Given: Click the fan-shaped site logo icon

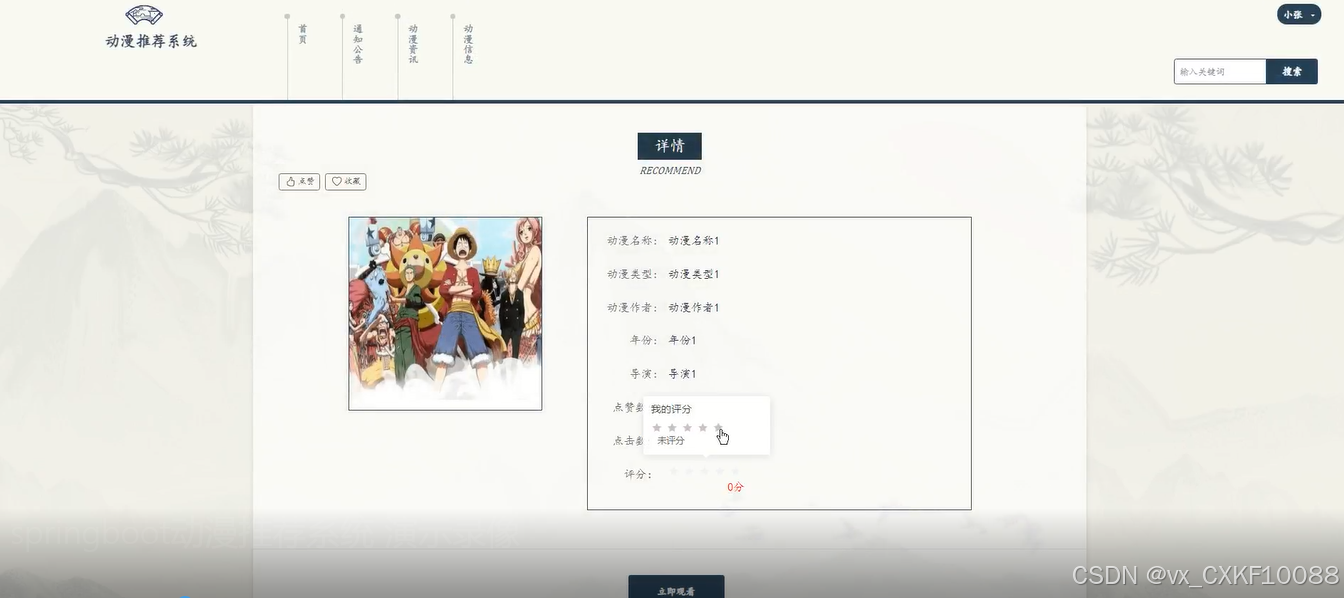Looking at the screenshot, I should [x=145, y=15].
